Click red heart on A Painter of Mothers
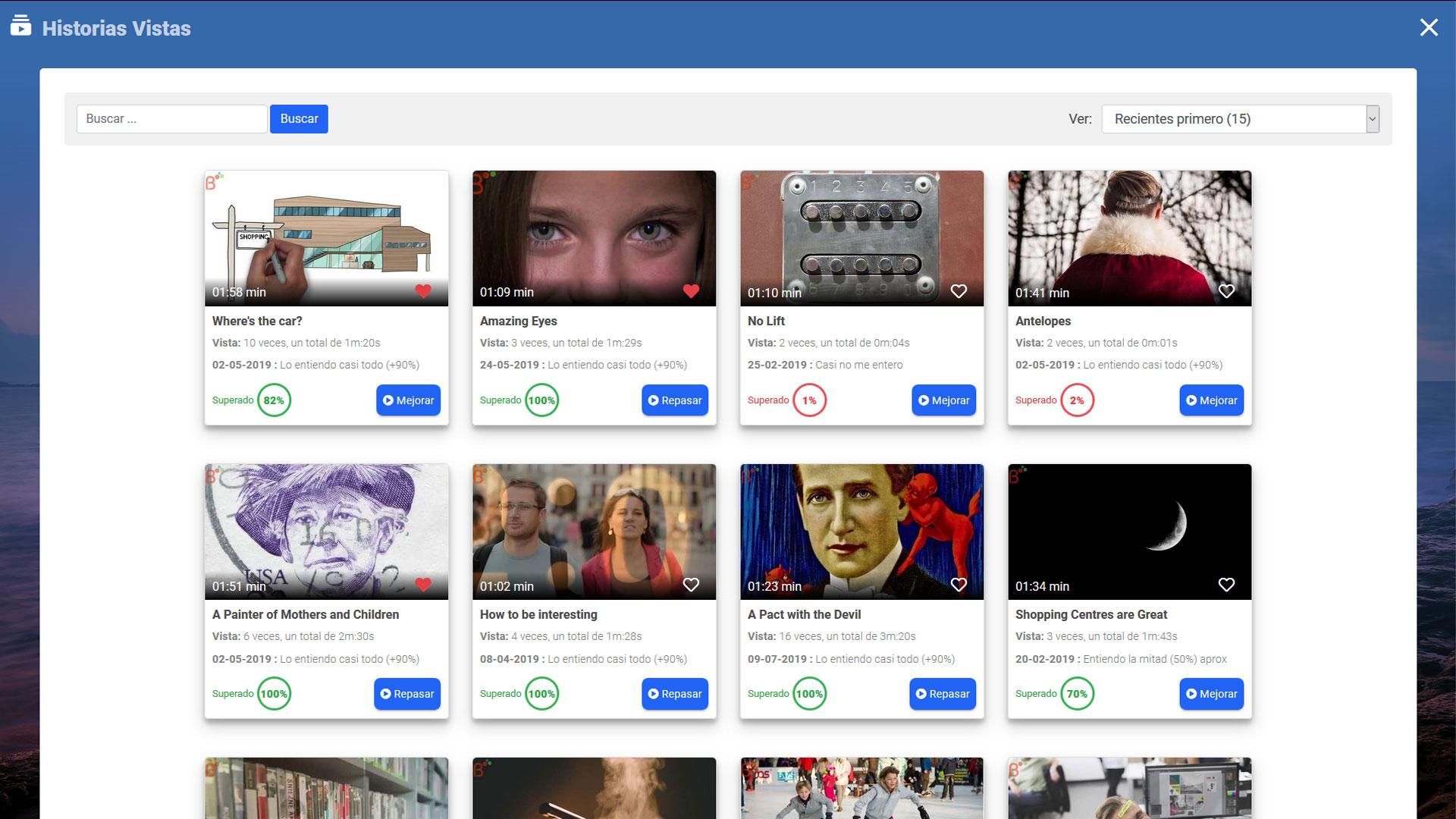This screenshot has height=819, width=1456. coord(423,585)
